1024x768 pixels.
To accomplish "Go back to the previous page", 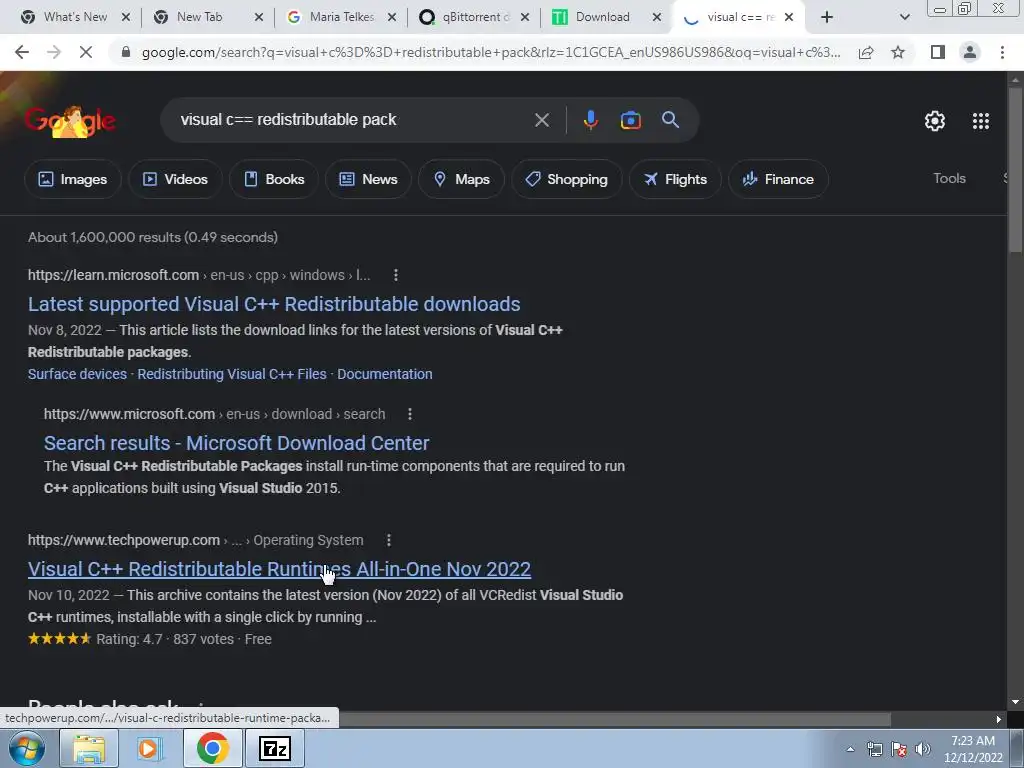I will coord(22,52).
